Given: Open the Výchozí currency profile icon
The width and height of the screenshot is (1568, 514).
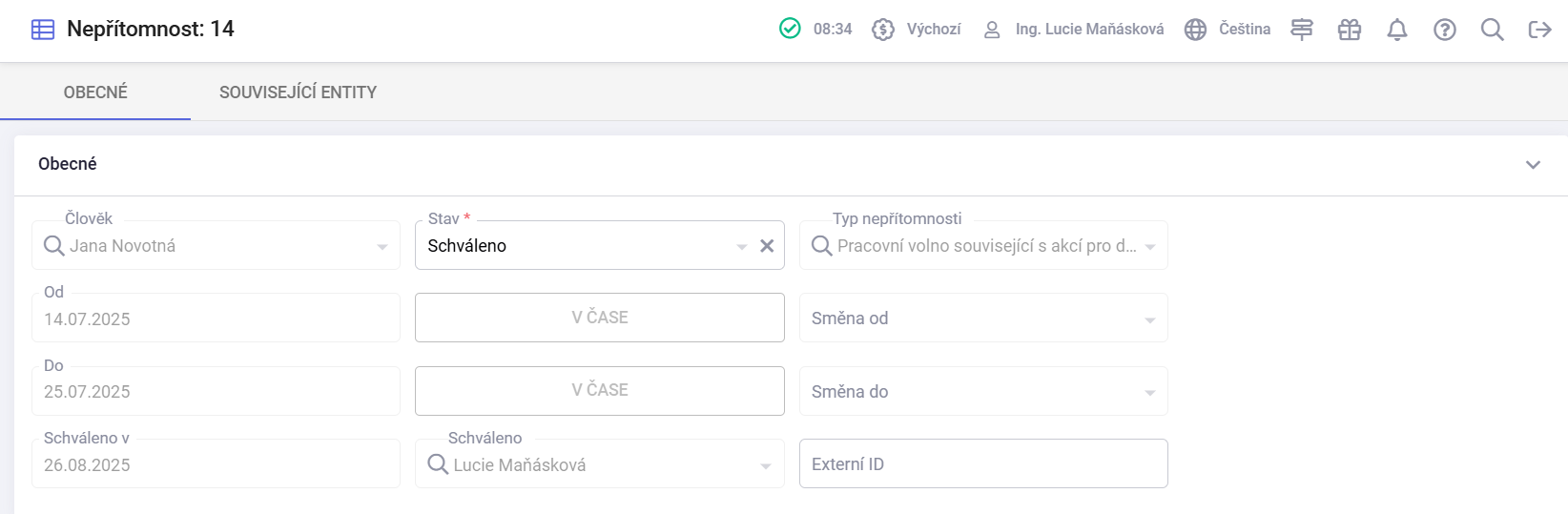Looking at the screenshot, I should 883,30.
